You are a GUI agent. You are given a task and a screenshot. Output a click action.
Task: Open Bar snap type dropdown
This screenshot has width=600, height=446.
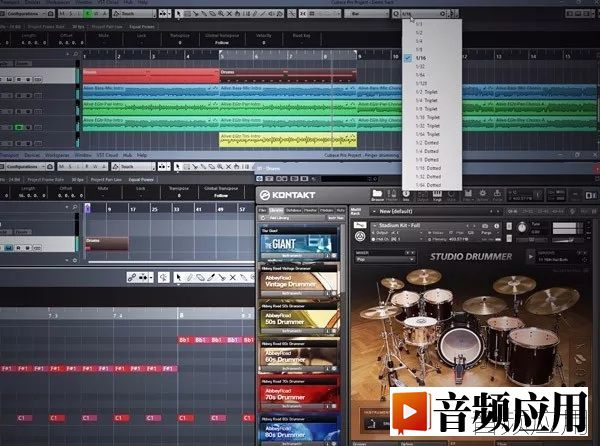(366, 14)
